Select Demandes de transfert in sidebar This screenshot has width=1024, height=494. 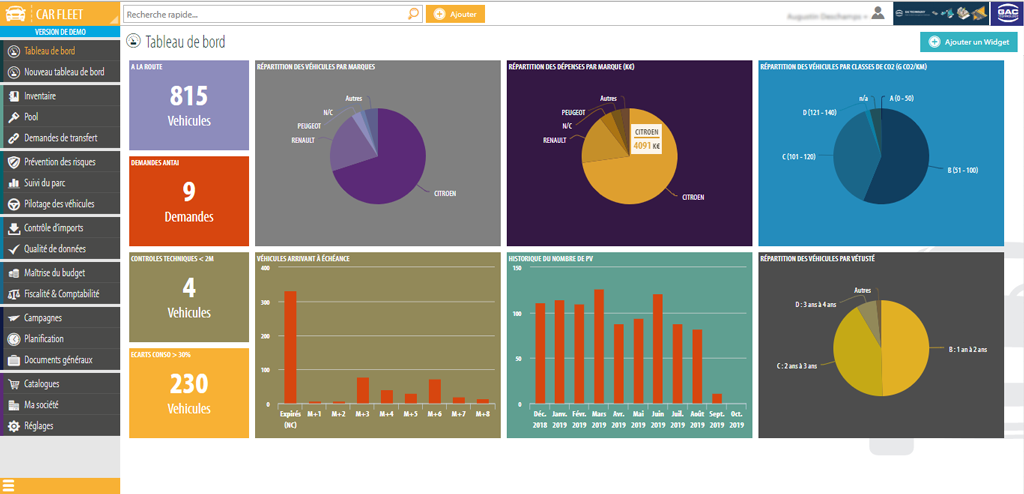[60, 138]
